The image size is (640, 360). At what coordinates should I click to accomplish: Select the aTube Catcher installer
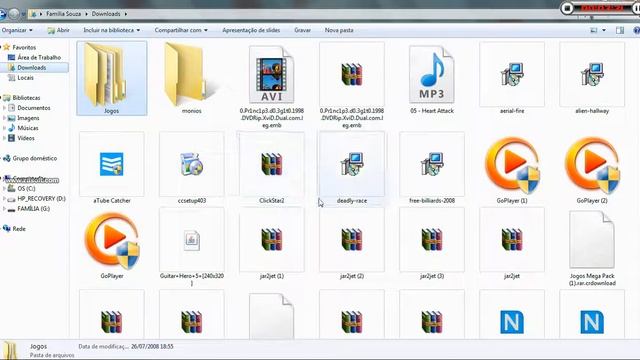pyautogui.click(x=111, y=164)
